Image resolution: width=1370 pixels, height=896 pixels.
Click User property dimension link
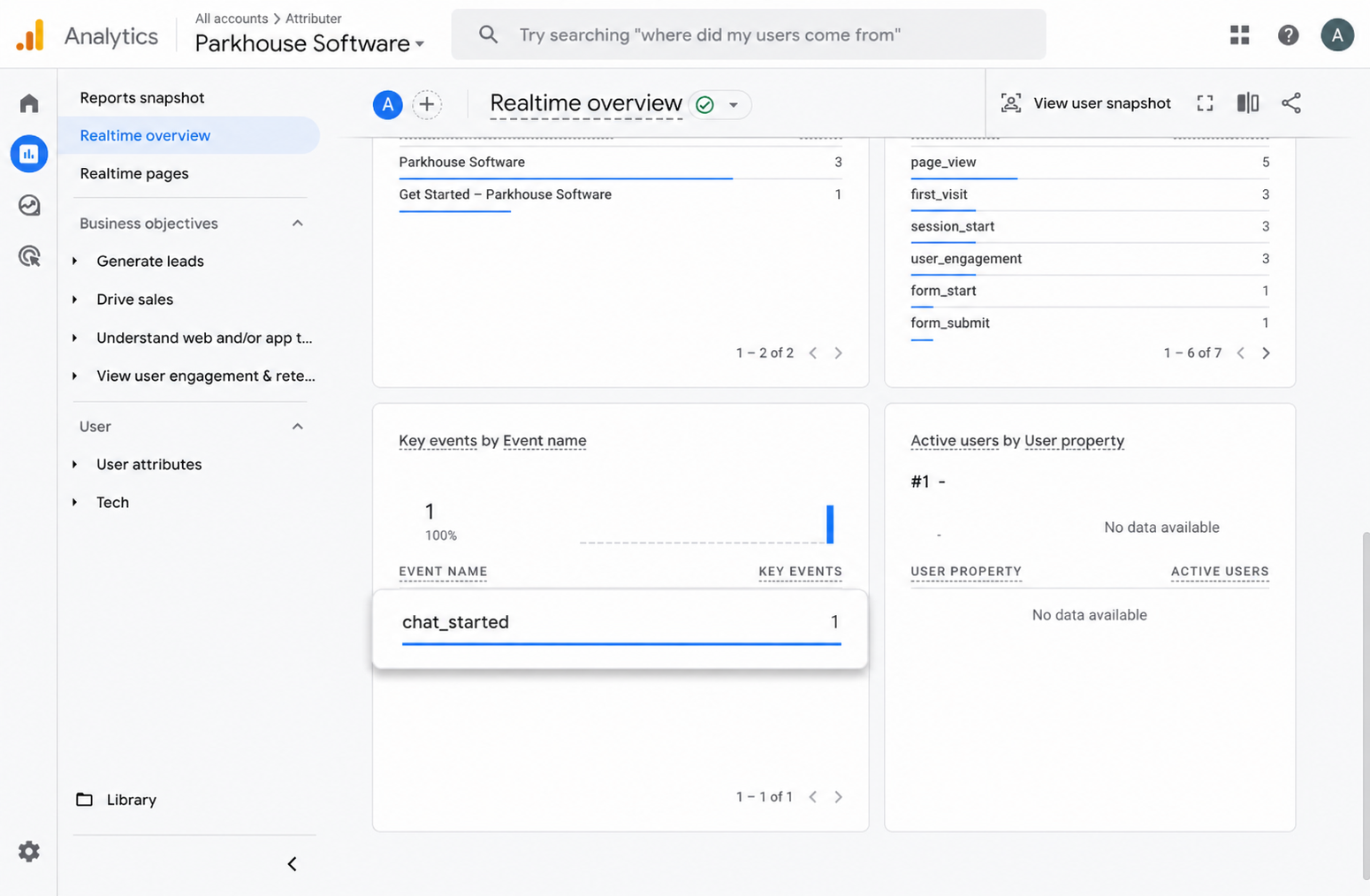point(1074,441)
